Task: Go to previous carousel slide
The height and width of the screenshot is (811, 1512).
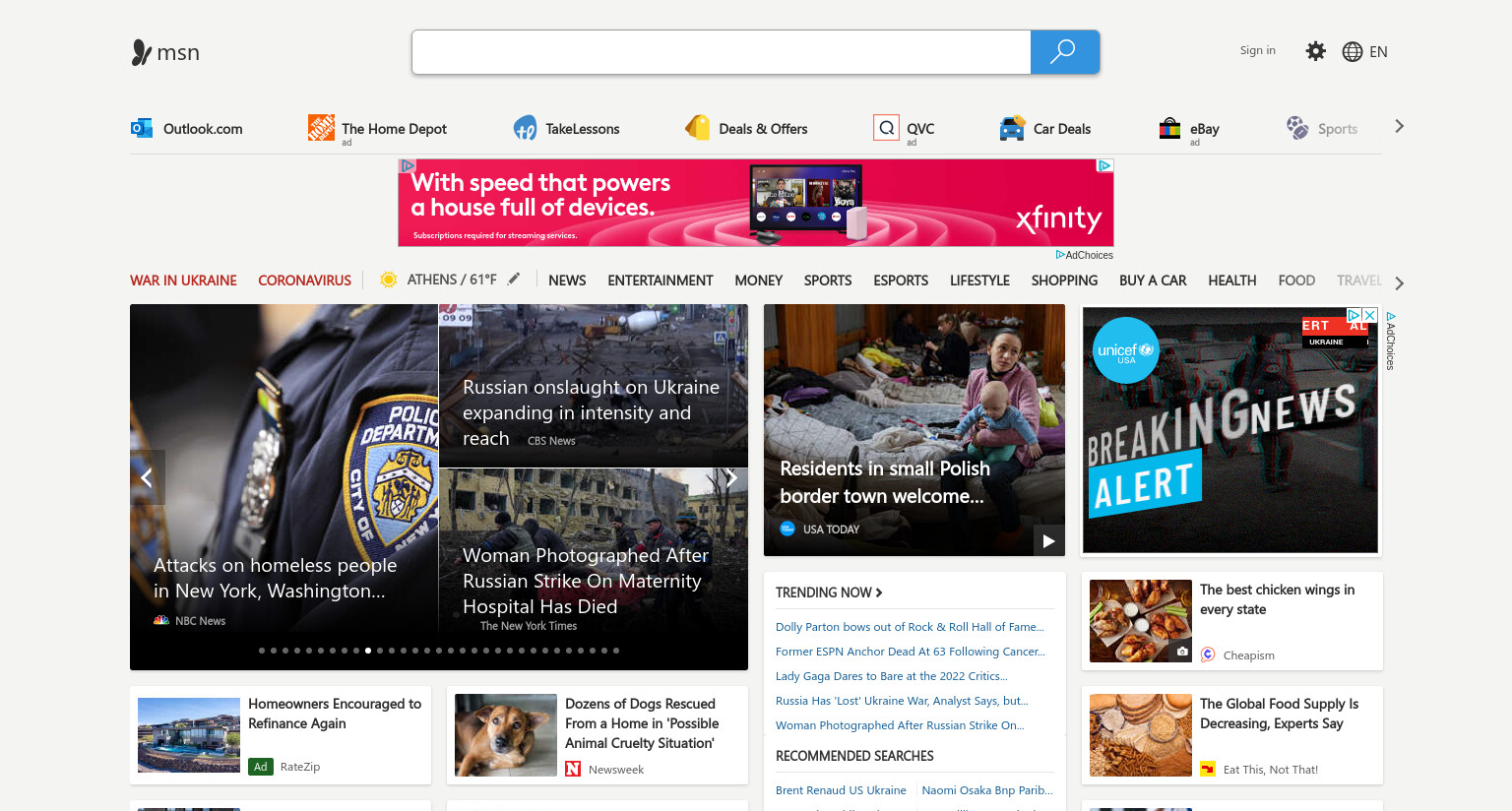Action: coord(147,477)
